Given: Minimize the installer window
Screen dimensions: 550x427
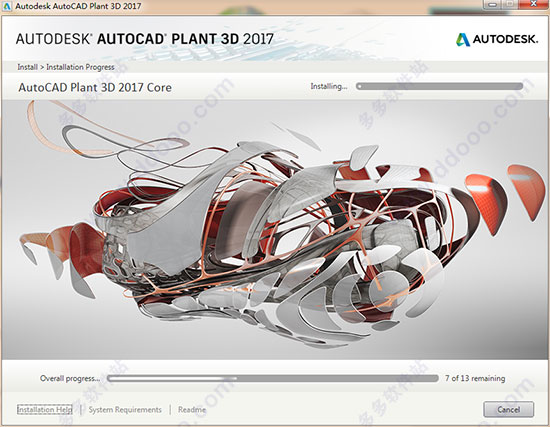Looking at the screenshot, I should click(493, 5).
